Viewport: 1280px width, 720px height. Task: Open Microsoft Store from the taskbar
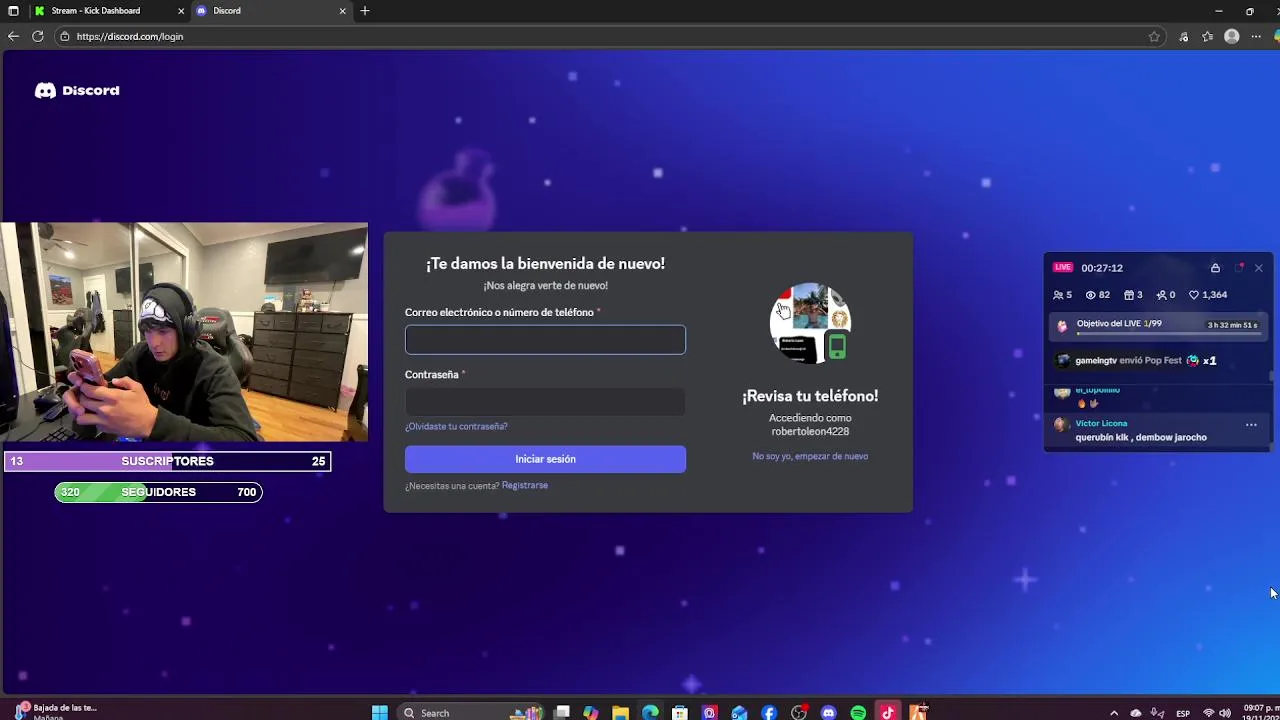680,712
